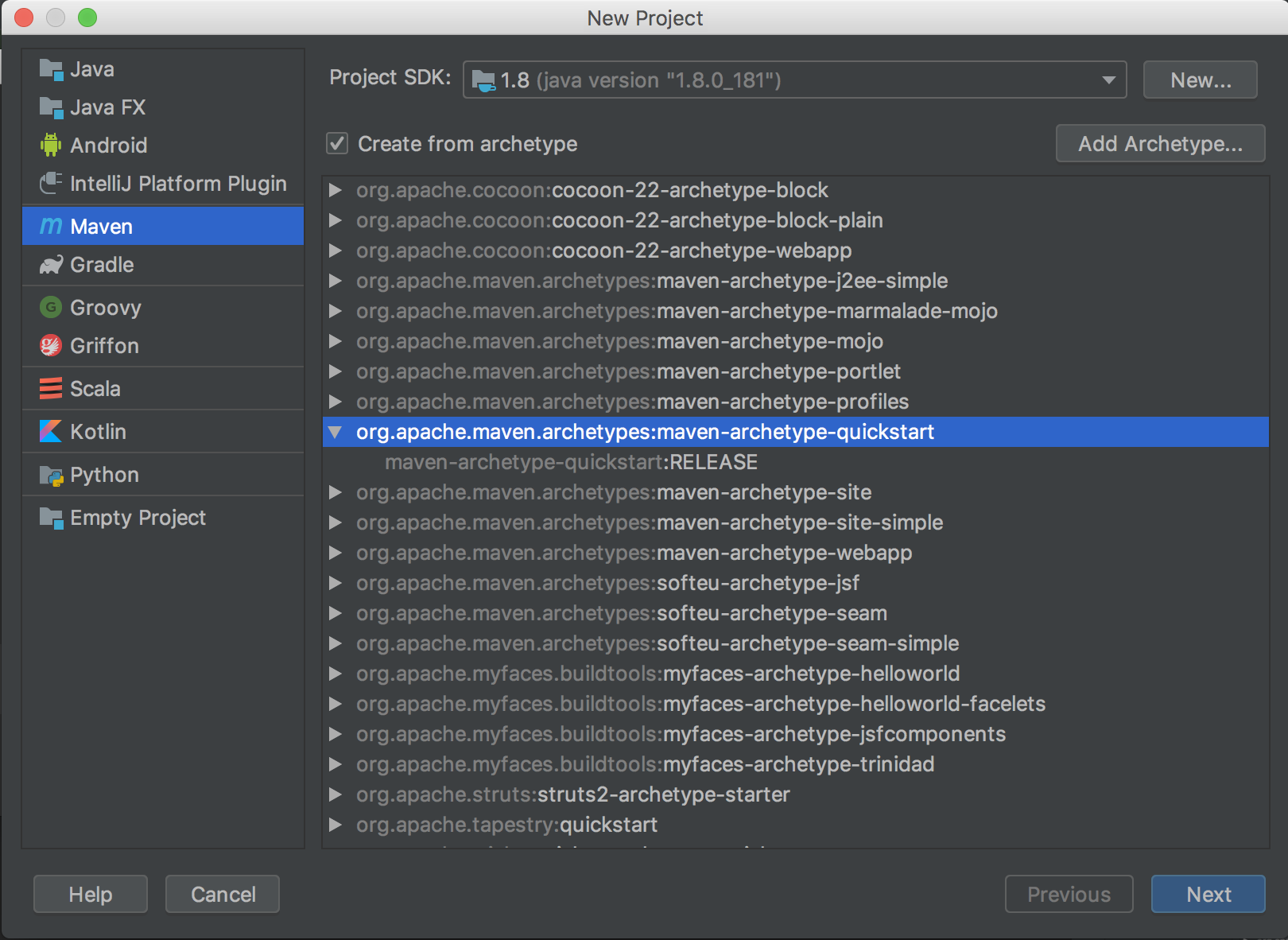Expand cocoon-22-archetype-block-plain node
The height and width of the screenshot is (940, 1288).
pyautogui.click(x=336, y=220)
